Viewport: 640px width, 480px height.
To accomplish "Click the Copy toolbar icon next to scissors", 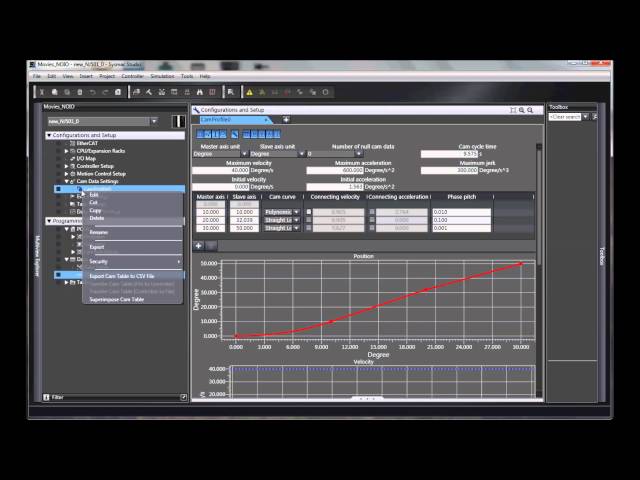I will point(55,92).
